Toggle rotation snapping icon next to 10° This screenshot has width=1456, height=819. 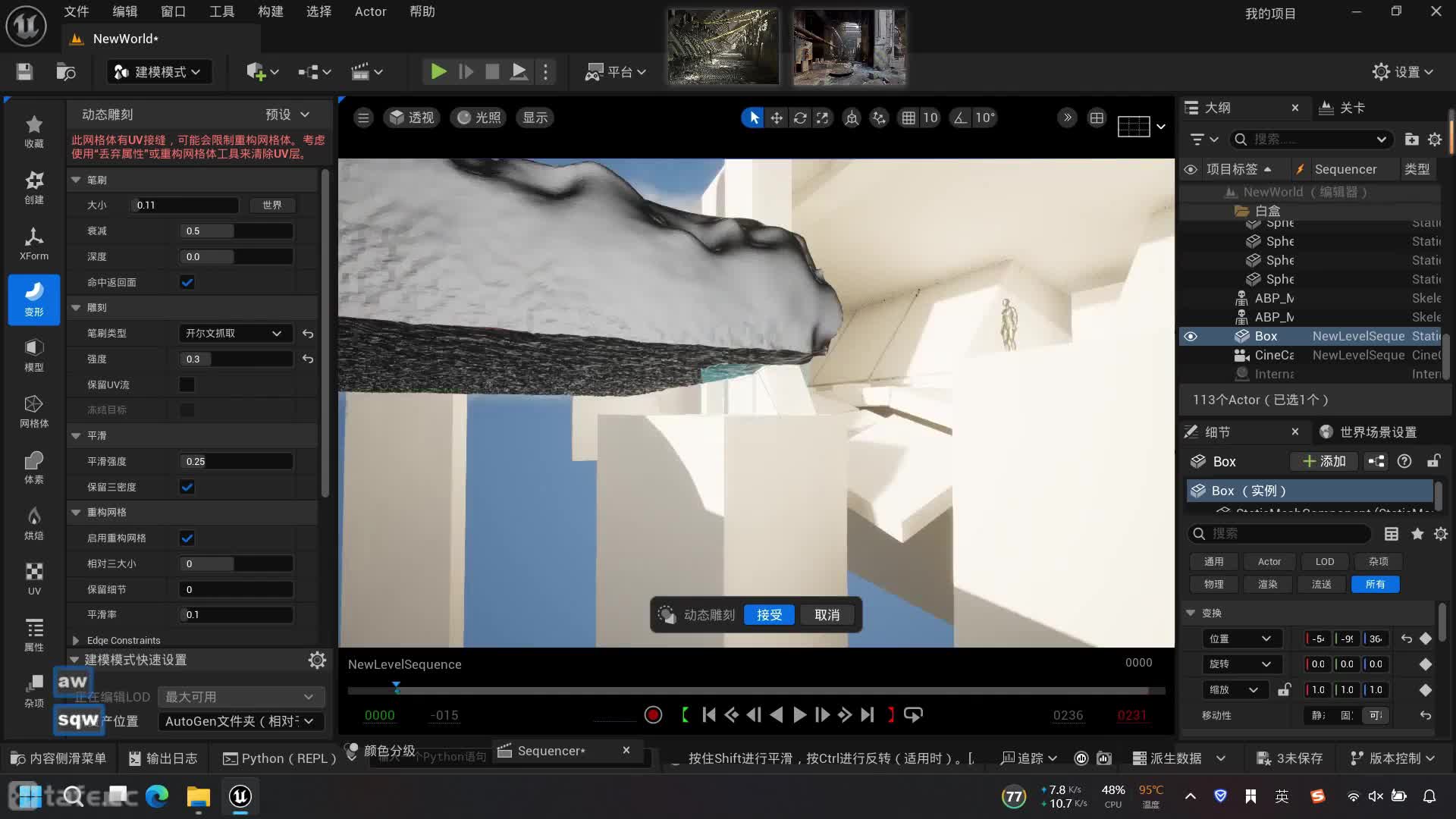pos(961,118)
